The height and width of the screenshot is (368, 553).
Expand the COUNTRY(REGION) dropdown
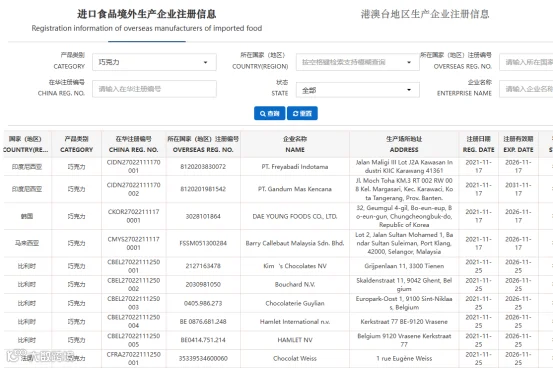click(358, 62)
